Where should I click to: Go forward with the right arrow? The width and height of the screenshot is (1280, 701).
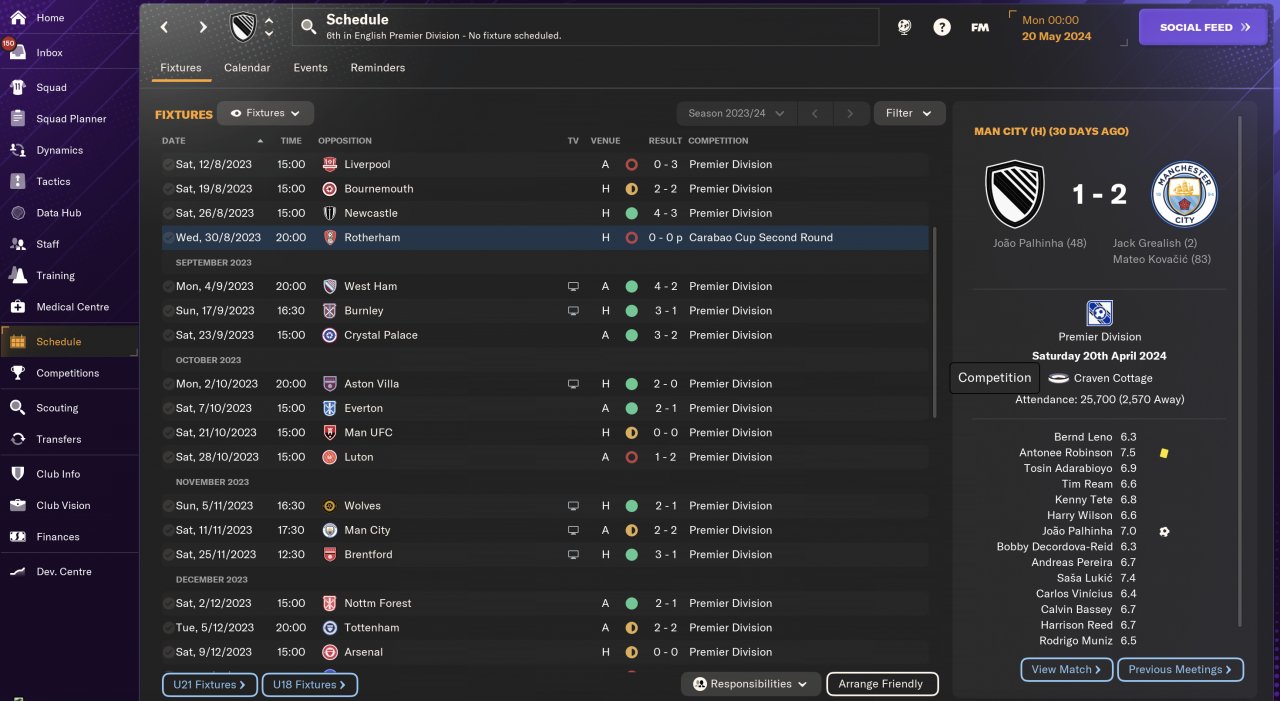(203, 27)
